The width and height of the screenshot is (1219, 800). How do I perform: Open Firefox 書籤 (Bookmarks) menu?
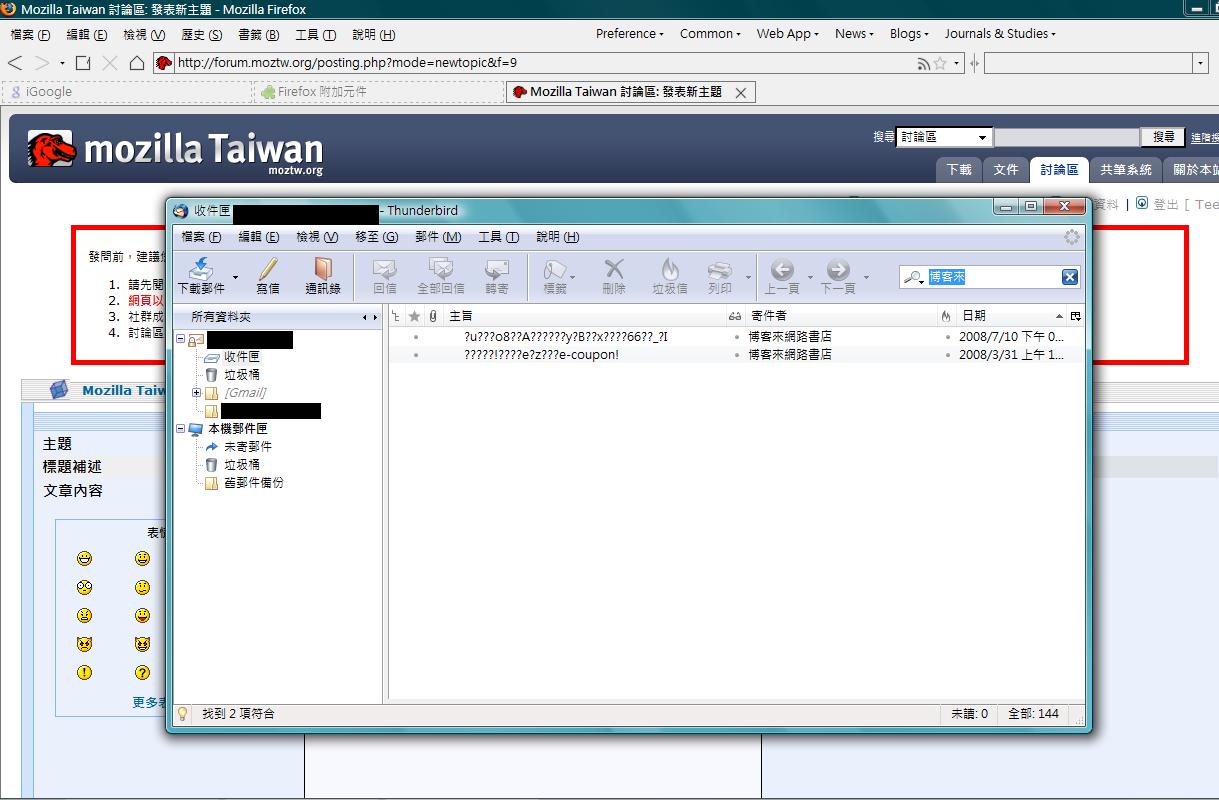click(258, 34)
